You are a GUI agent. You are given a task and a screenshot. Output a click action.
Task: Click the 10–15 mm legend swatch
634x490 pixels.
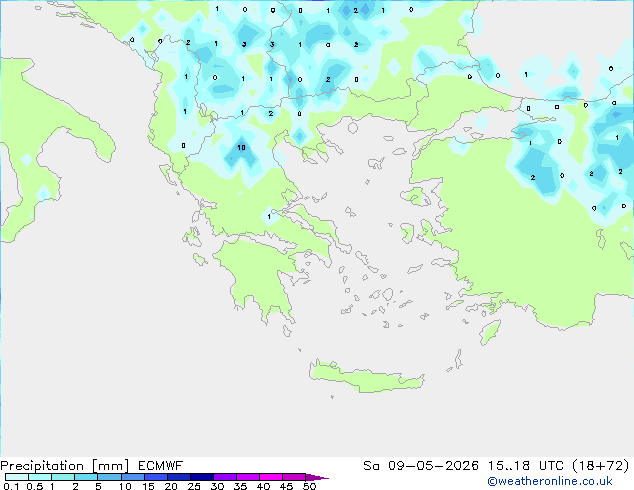click(x=133, y=477)
